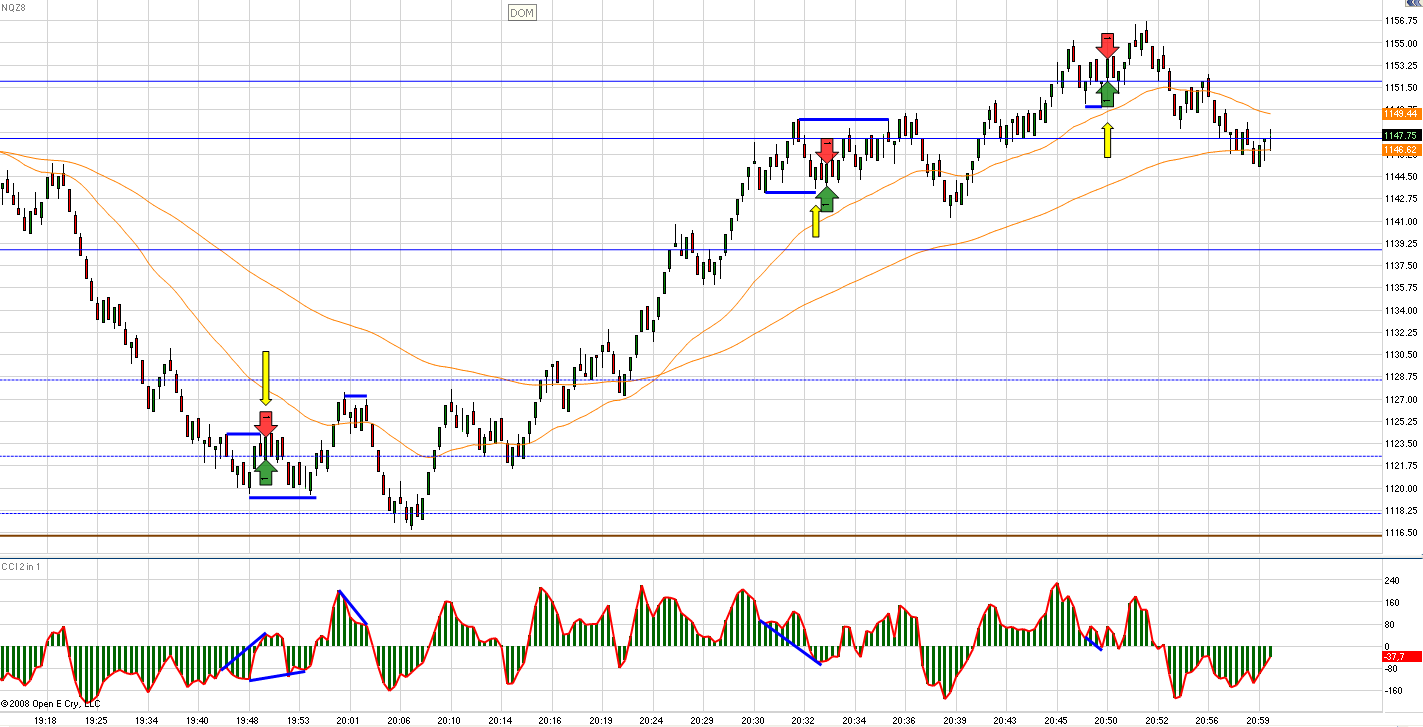This screenshot has height=727, width=1423.
Task: Click the 19:48 time axis label
Action: pyautogui.click(x=248, y=720)
